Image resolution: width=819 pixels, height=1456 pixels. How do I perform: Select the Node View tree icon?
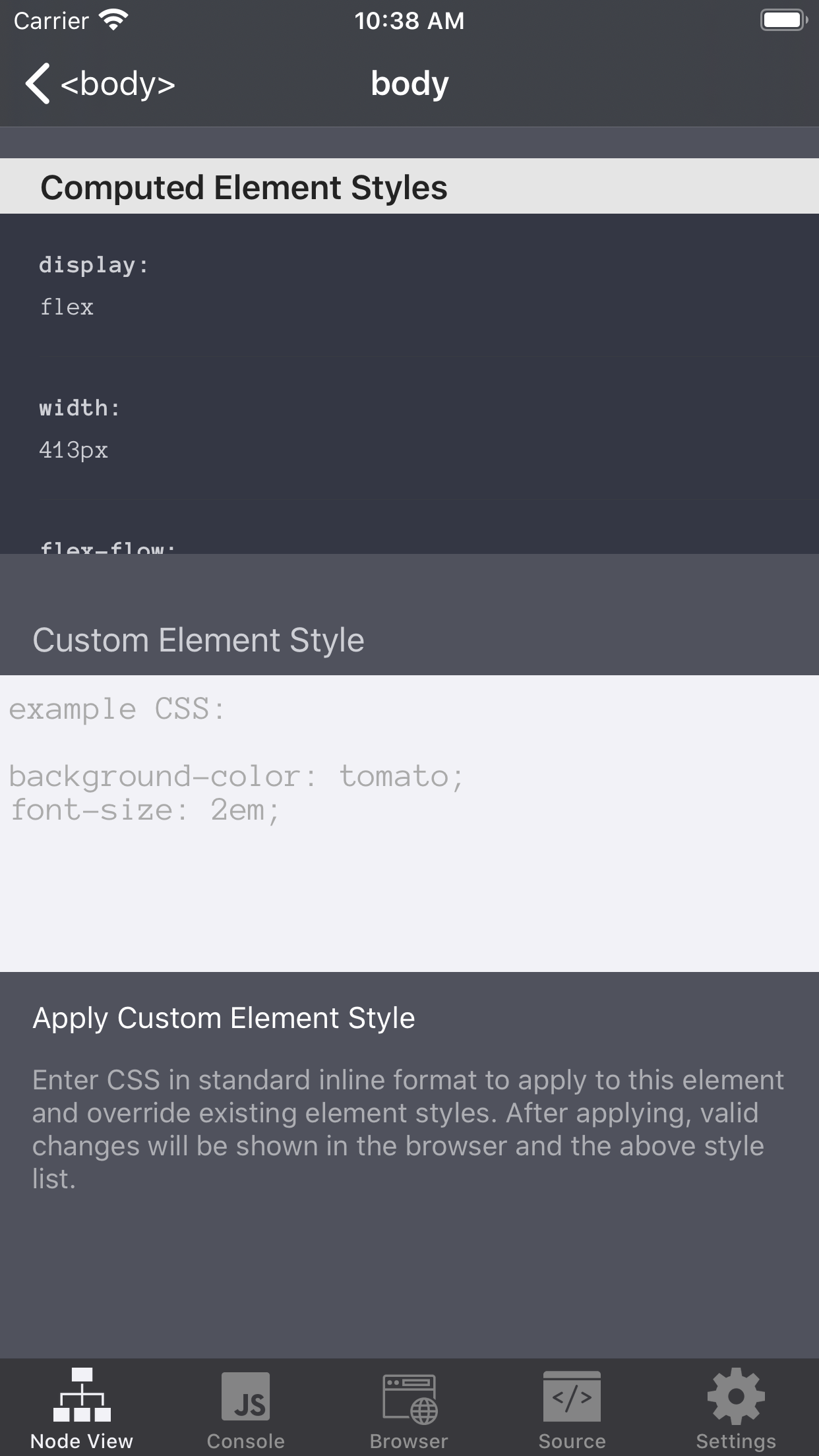(81, 1393)
